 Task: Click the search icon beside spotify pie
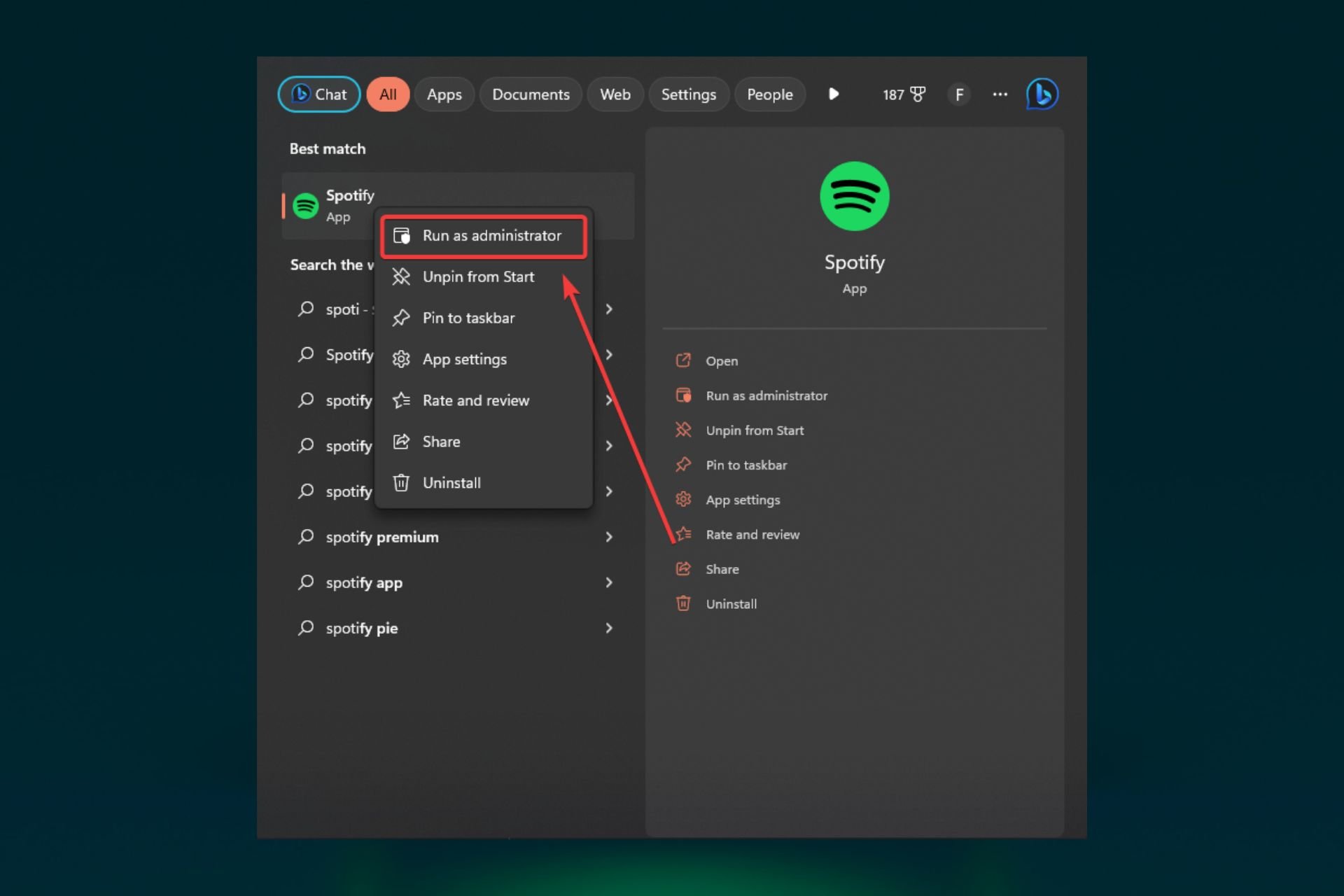click(x=306, y=628)
